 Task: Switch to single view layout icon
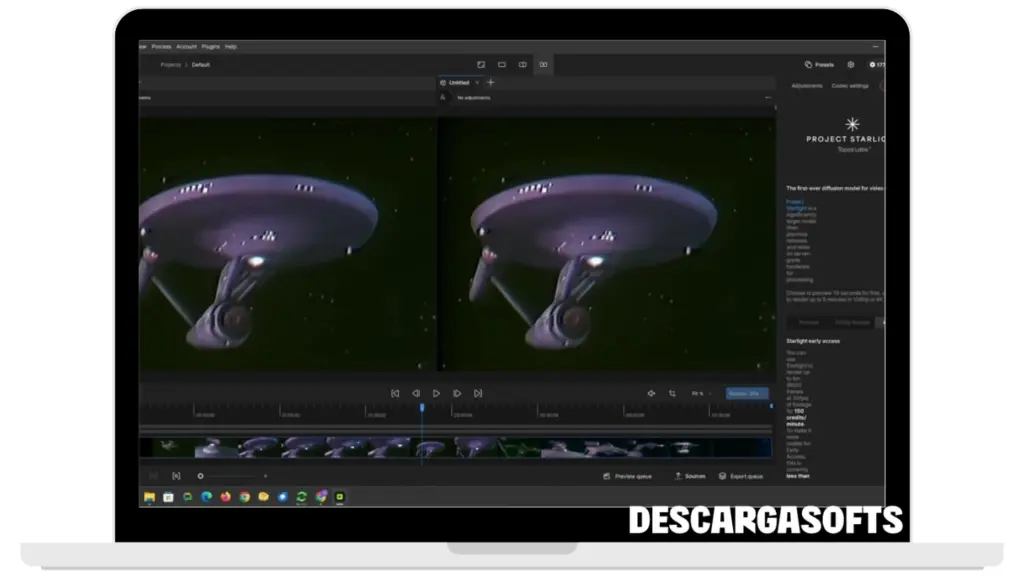(x=502, y=65)
